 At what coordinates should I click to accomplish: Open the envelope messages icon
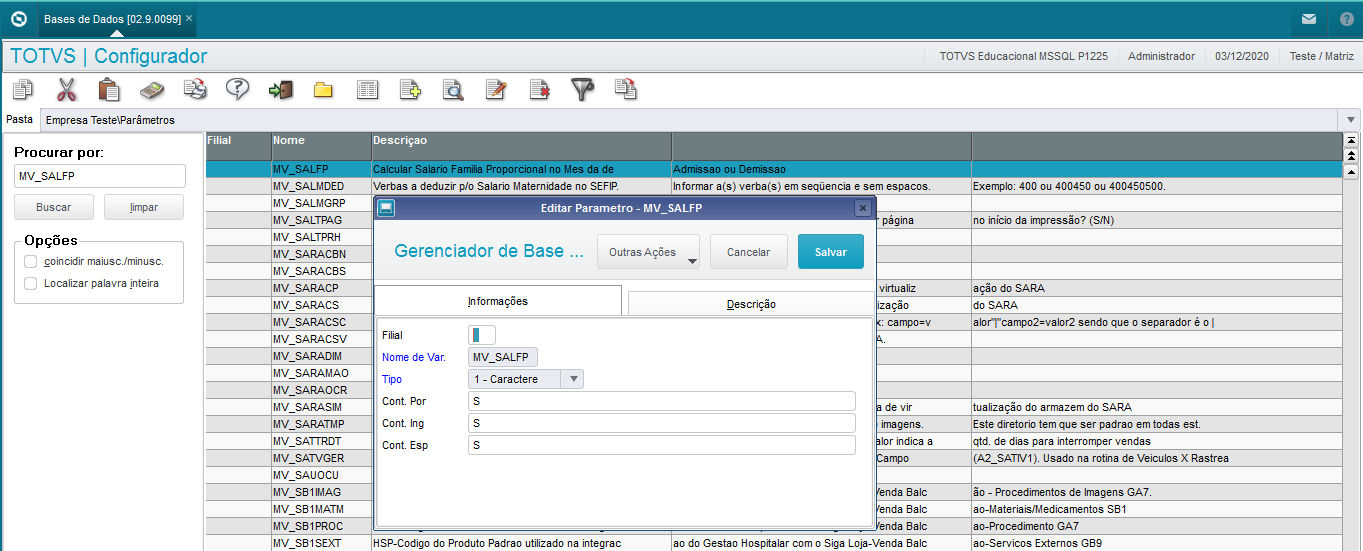click(x=1308, y=19)
